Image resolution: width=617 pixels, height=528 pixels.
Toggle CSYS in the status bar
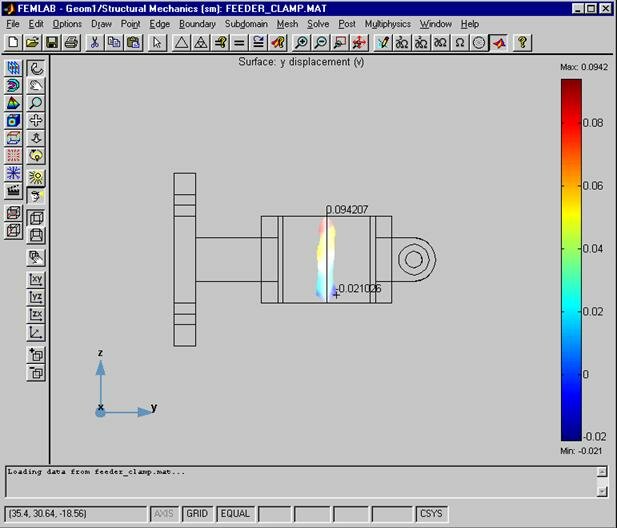tap(431, 514)
